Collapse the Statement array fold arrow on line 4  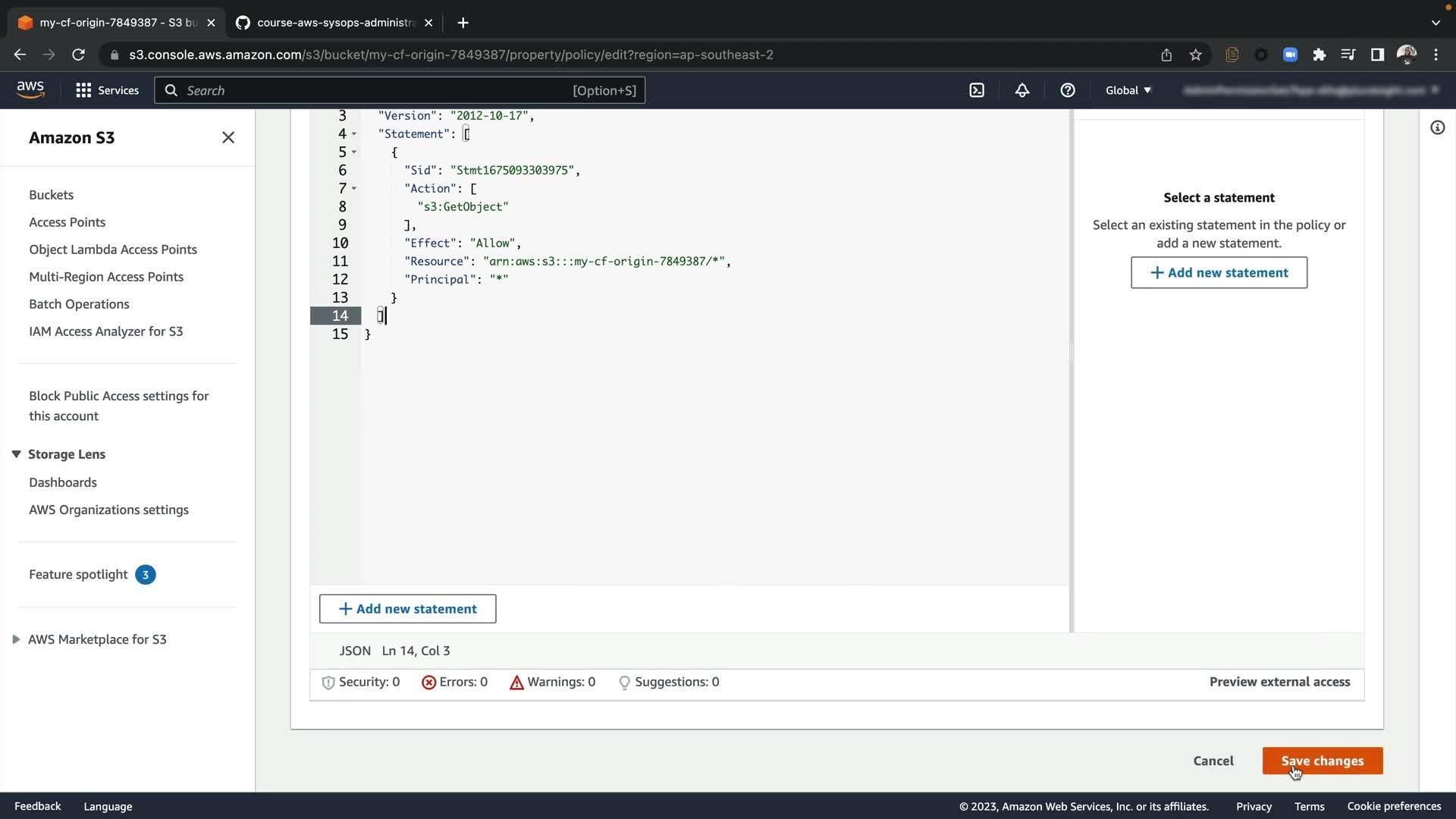click(x=354, y=134)
